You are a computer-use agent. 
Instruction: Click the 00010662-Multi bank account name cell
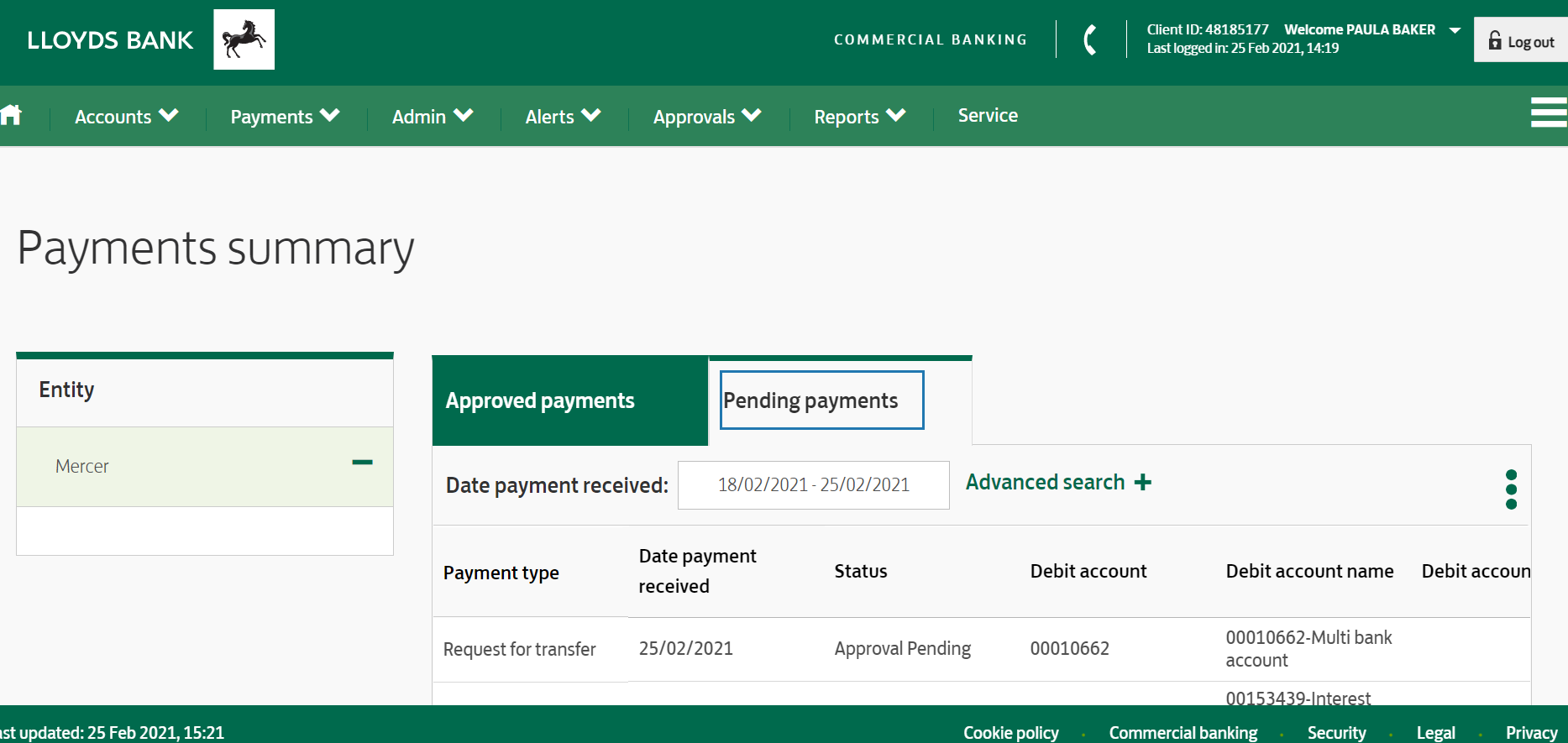coord(1309,649)
